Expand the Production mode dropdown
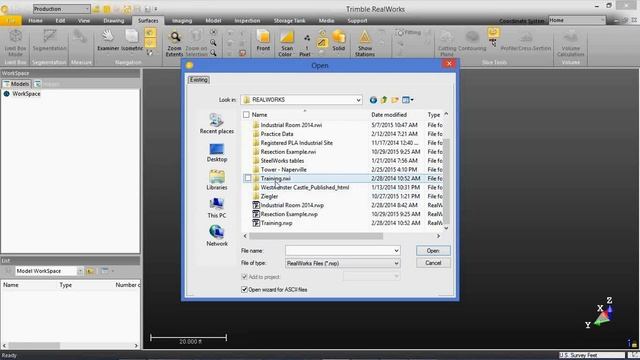640x360 pixels. [87, 9]
